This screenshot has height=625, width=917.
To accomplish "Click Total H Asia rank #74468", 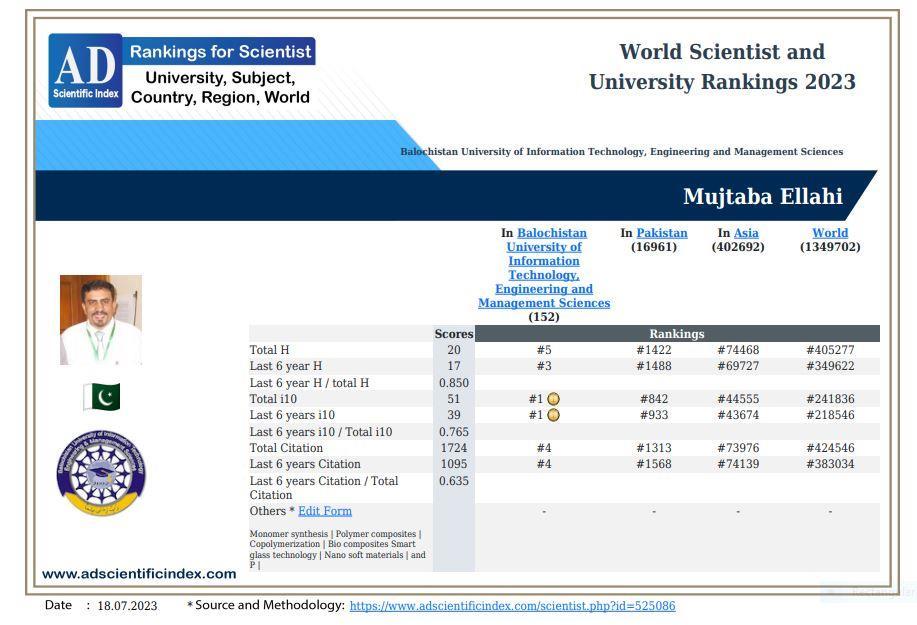I will tap(738, 350).
